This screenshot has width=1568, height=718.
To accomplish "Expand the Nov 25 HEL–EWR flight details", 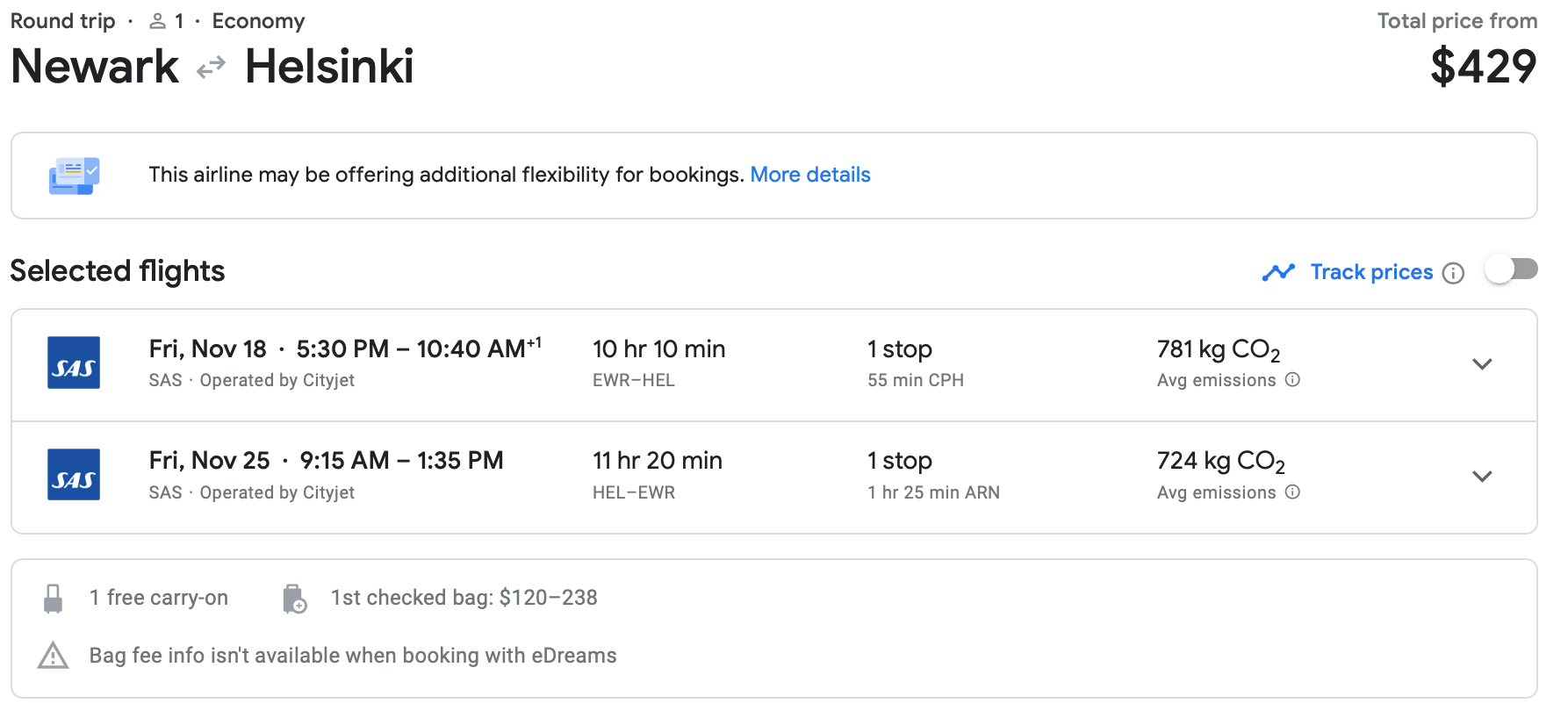I will [1482, 477].
